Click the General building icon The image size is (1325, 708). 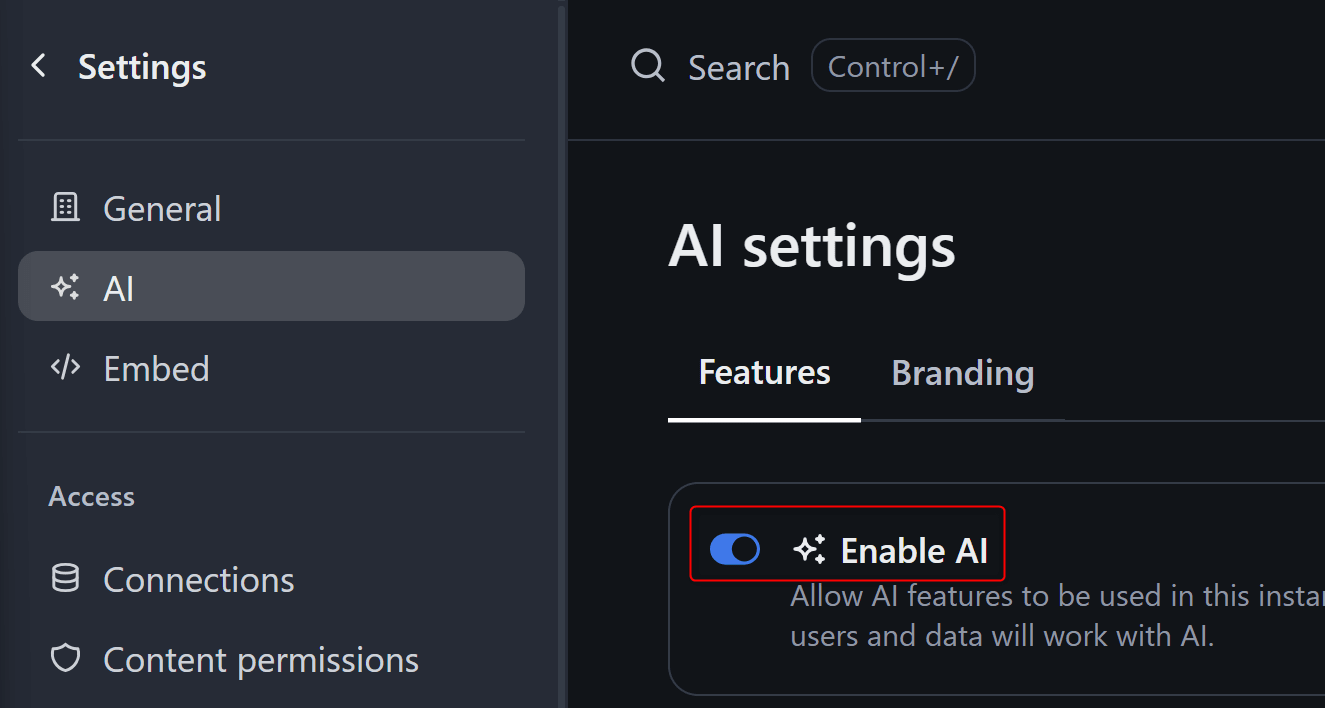click(x=65, y=208)
